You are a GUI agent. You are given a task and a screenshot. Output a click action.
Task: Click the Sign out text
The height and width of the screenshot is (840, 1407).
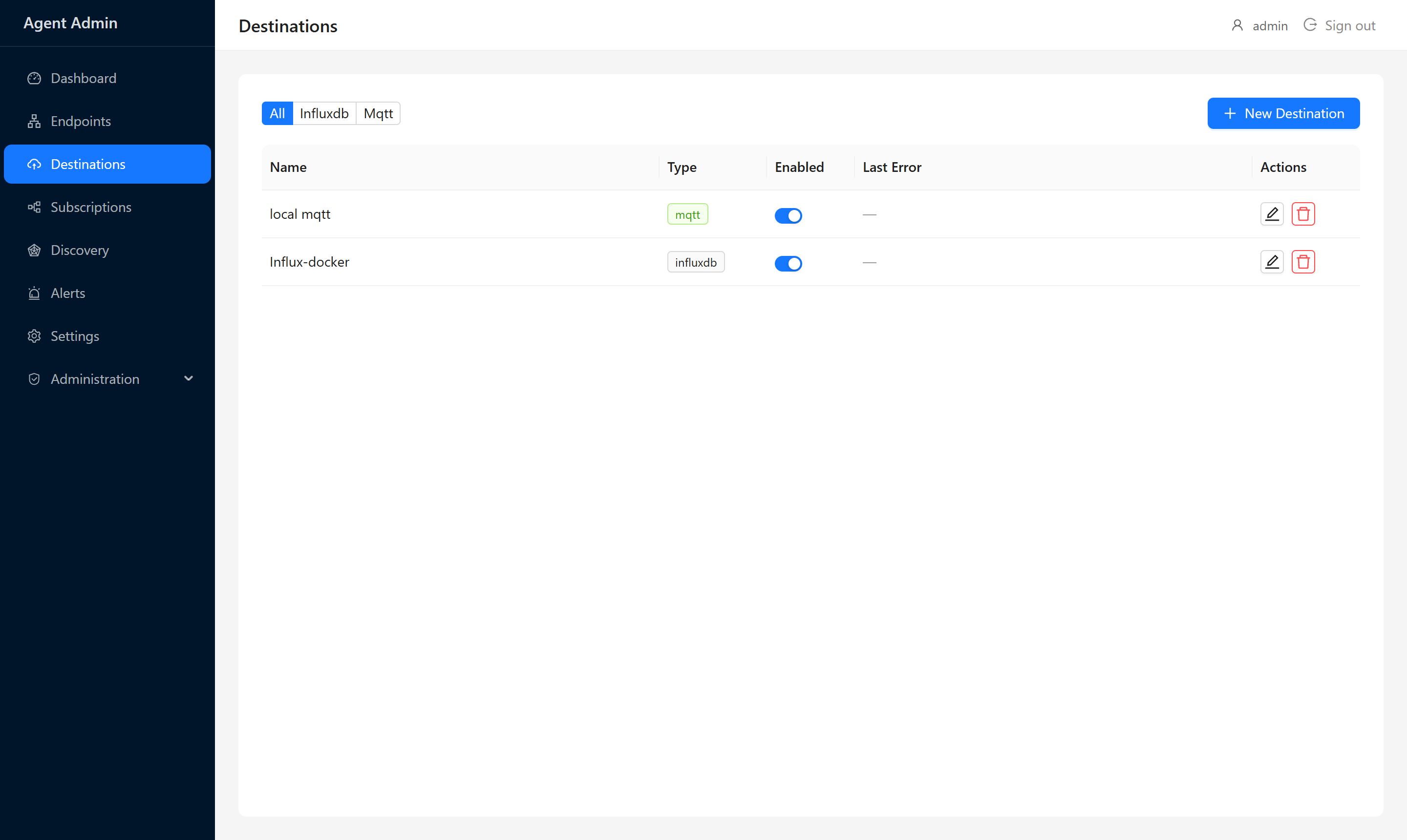tap(1350, 25)
